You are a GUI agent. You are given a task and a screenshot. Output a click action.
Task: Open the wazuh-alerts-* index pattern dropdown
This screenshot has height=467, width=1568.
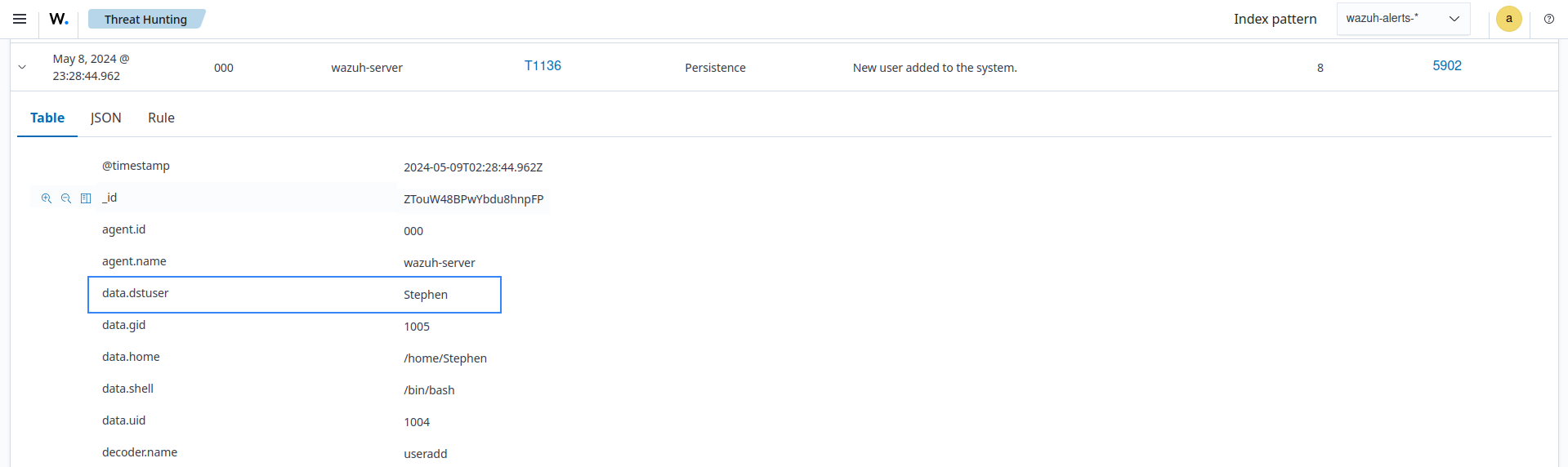[1403, 19]
